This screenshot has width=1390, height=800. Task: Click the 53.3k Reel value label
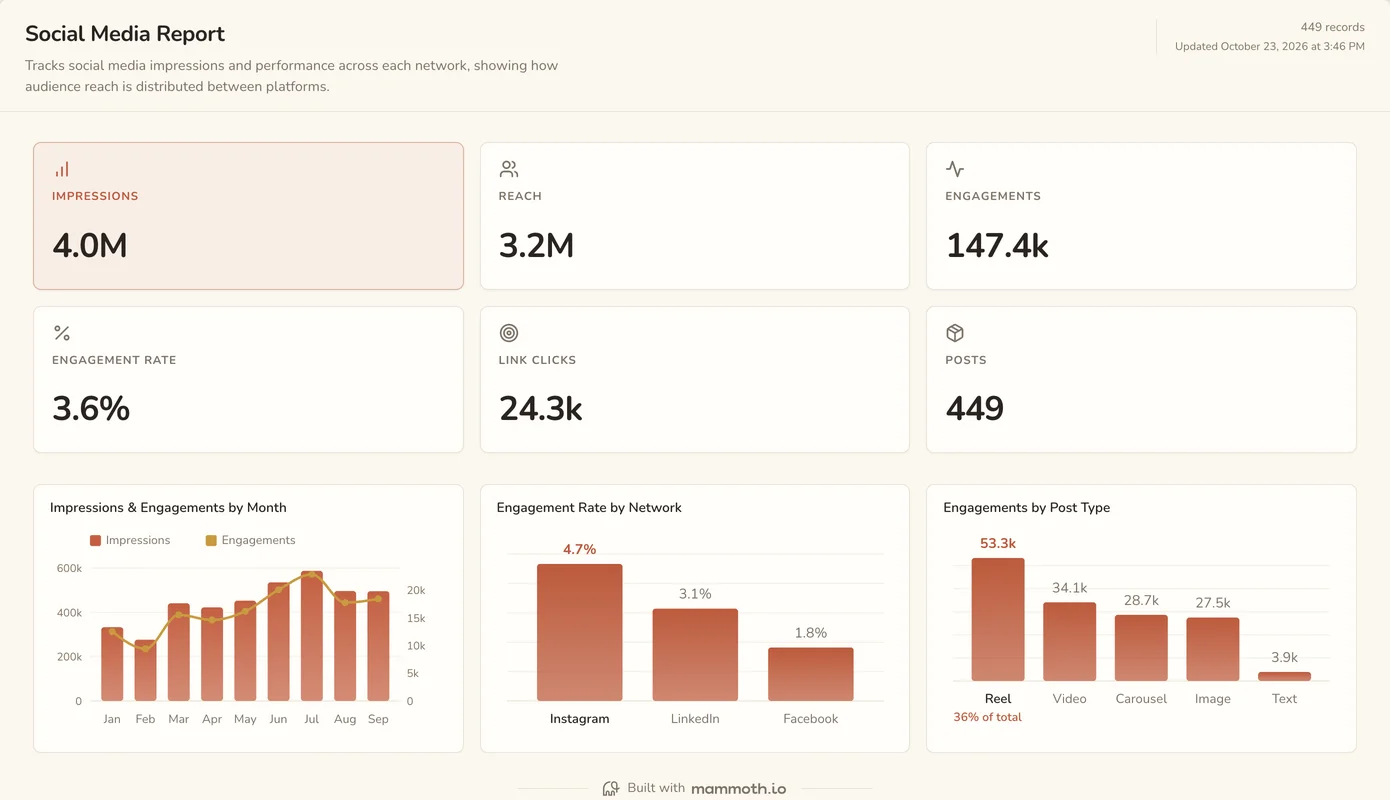(x=998, y=543)
